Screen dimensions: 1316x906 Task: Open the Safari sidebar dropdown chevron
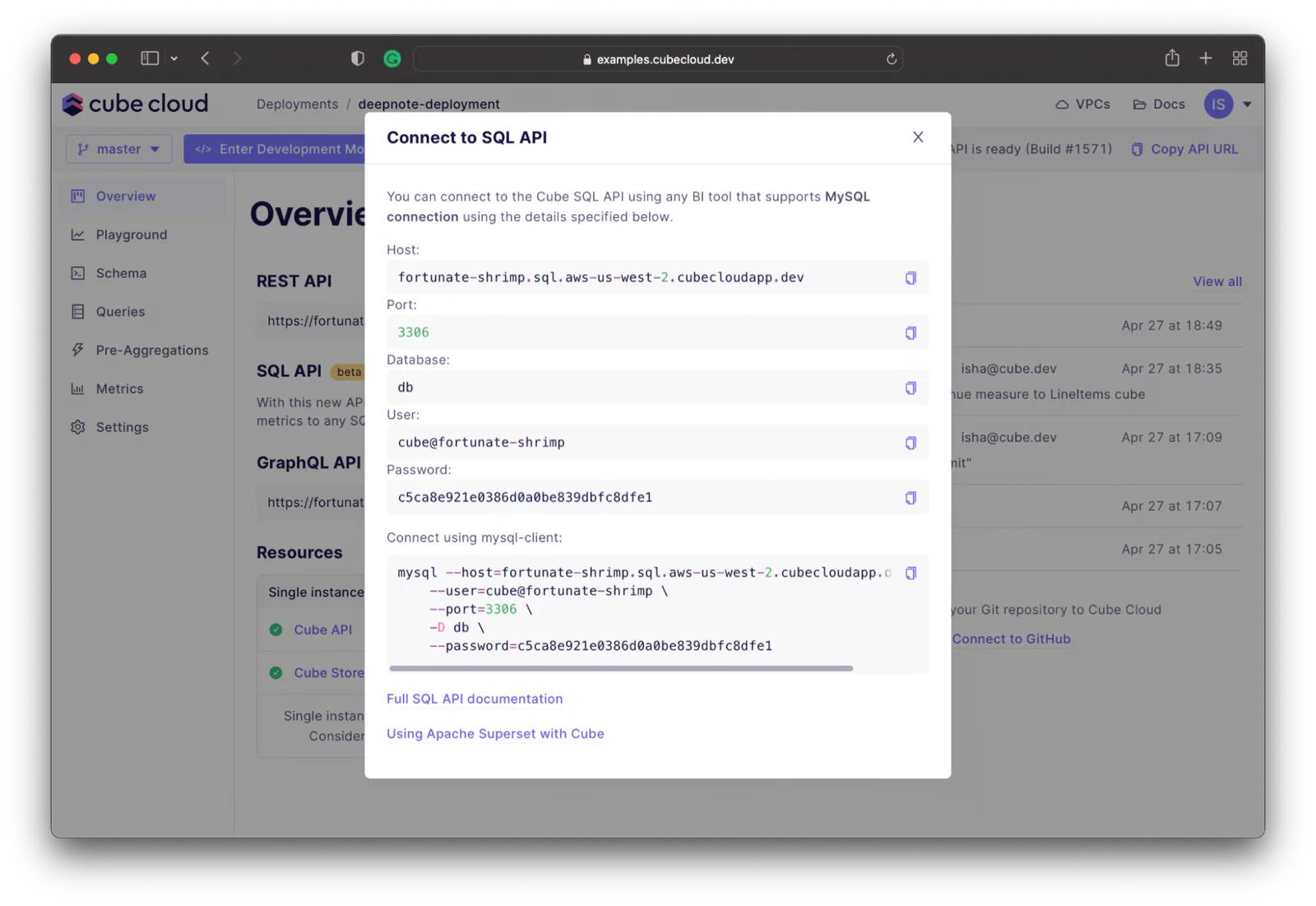(x=174, y=58)
